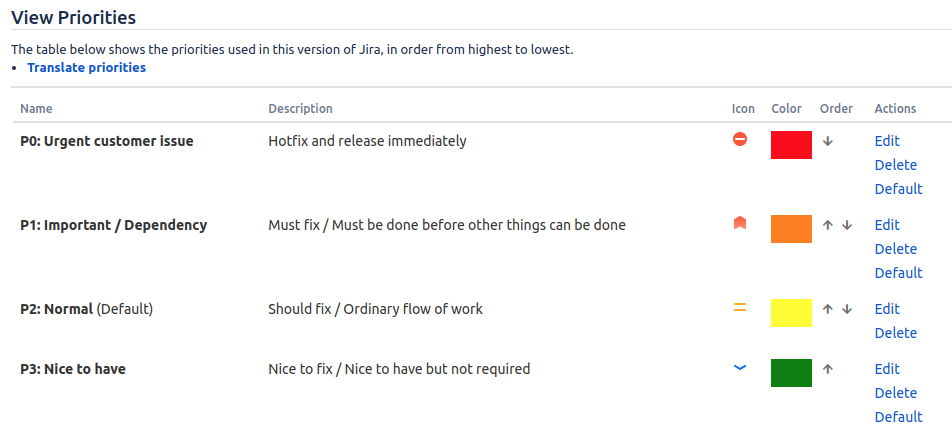Click the green P3 color swatch

(791, 373)
